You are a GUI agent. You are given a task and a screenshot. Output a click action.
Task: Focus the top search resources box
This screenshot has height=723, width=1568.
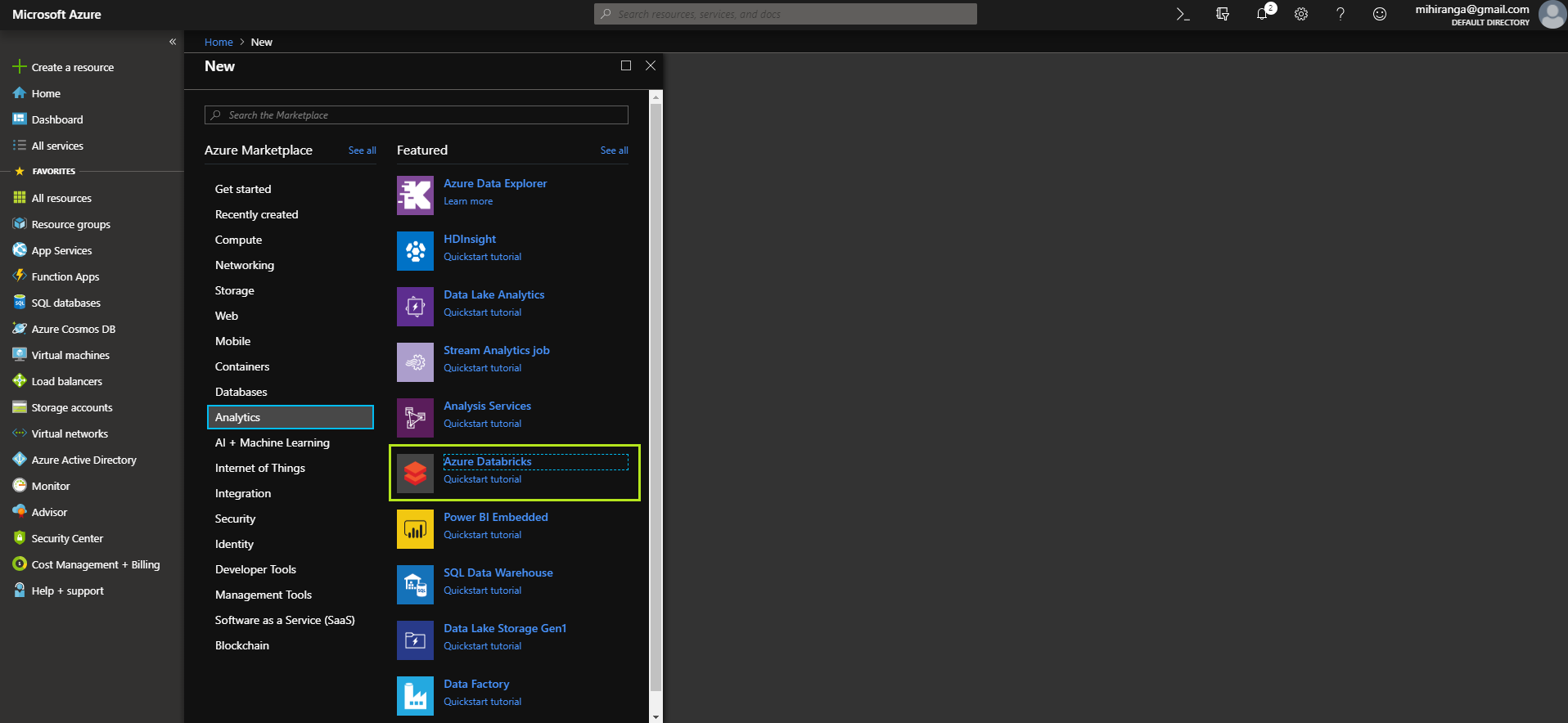tap(785, 14)
